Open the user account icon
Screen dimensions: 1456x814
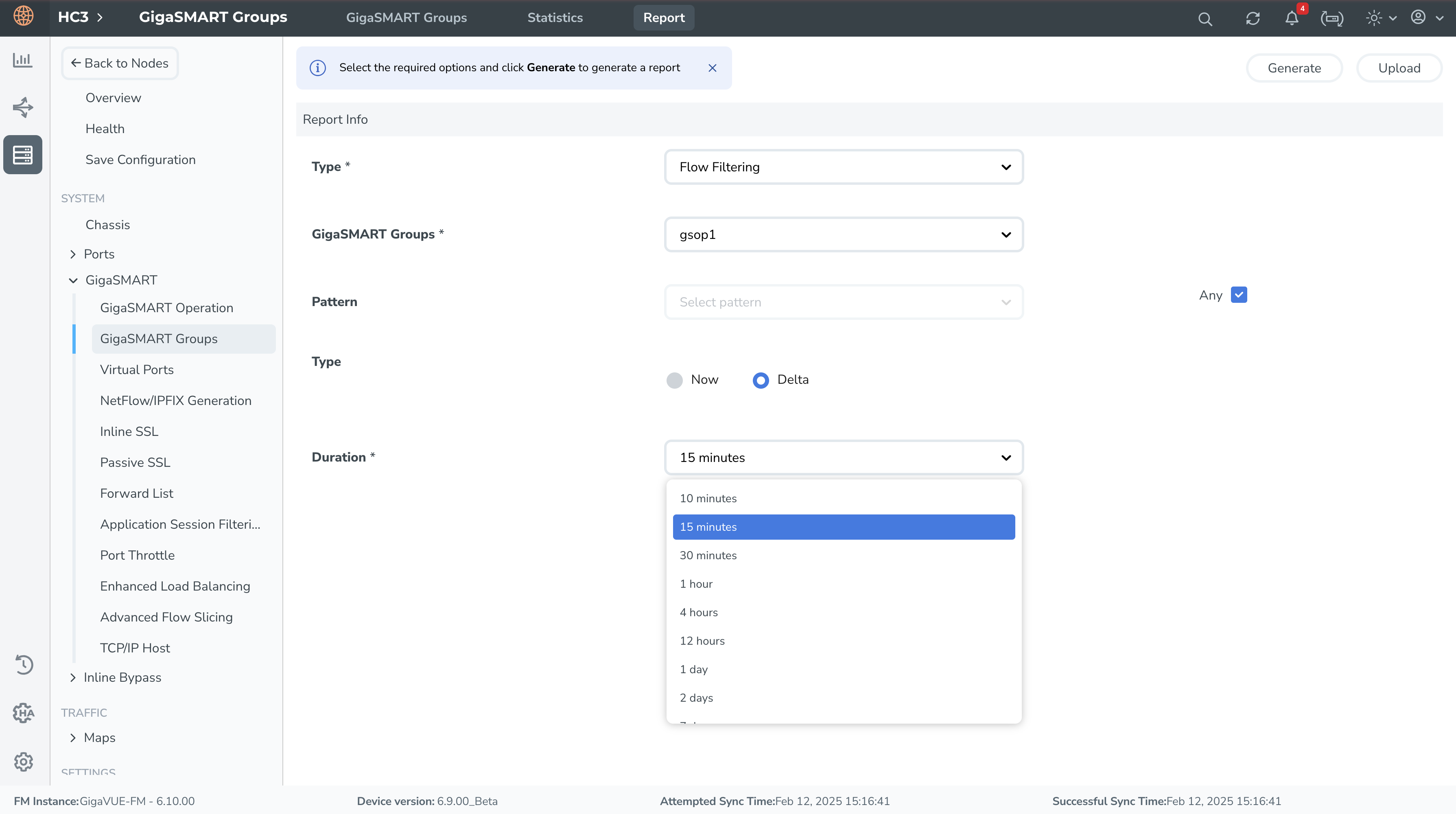pyautogui.click(x=1418, y=18)
